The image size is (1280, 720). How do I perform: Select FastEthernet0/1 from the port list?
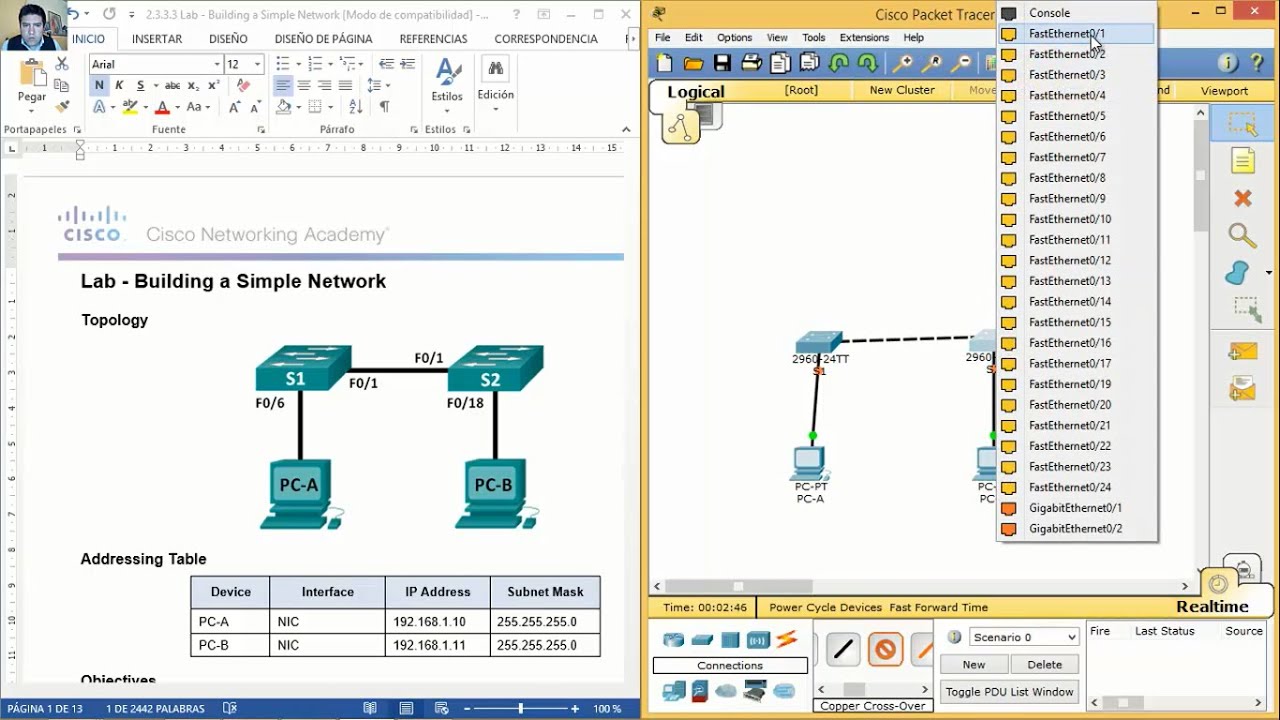coord(1076,34)
